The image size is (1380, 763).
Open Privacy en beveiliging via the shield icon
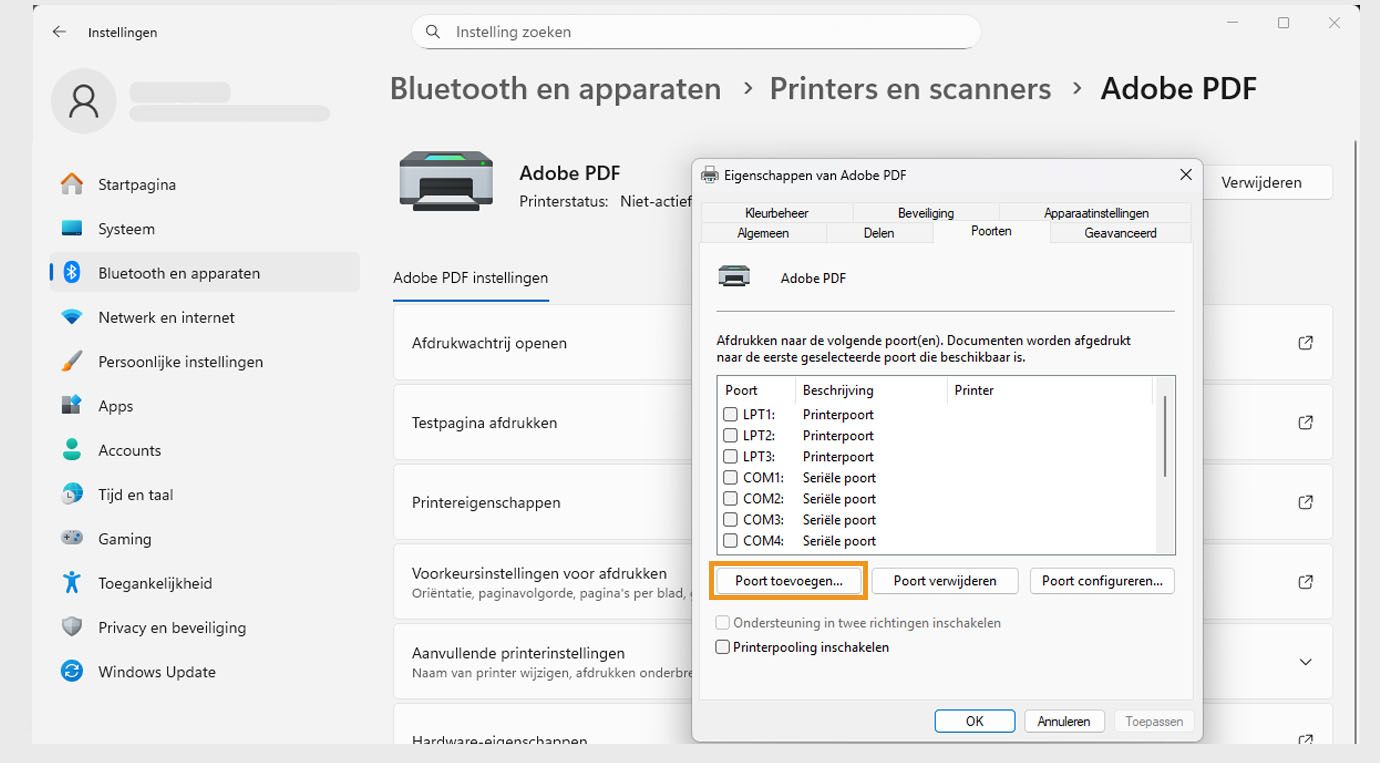(x=70, y=627)
